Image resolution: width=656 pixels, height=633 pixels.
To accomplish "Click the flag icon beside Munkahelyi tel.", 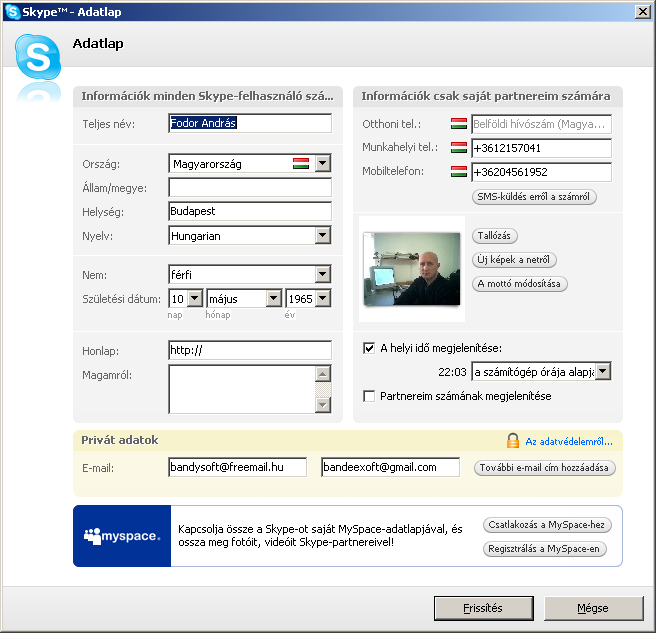I will [x=459, y=148].
